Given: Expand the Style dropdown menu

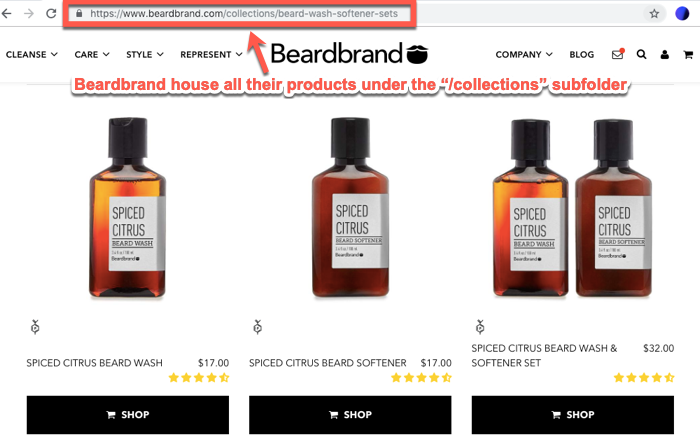Looking at the screenshot, I should tap(145, 54).
